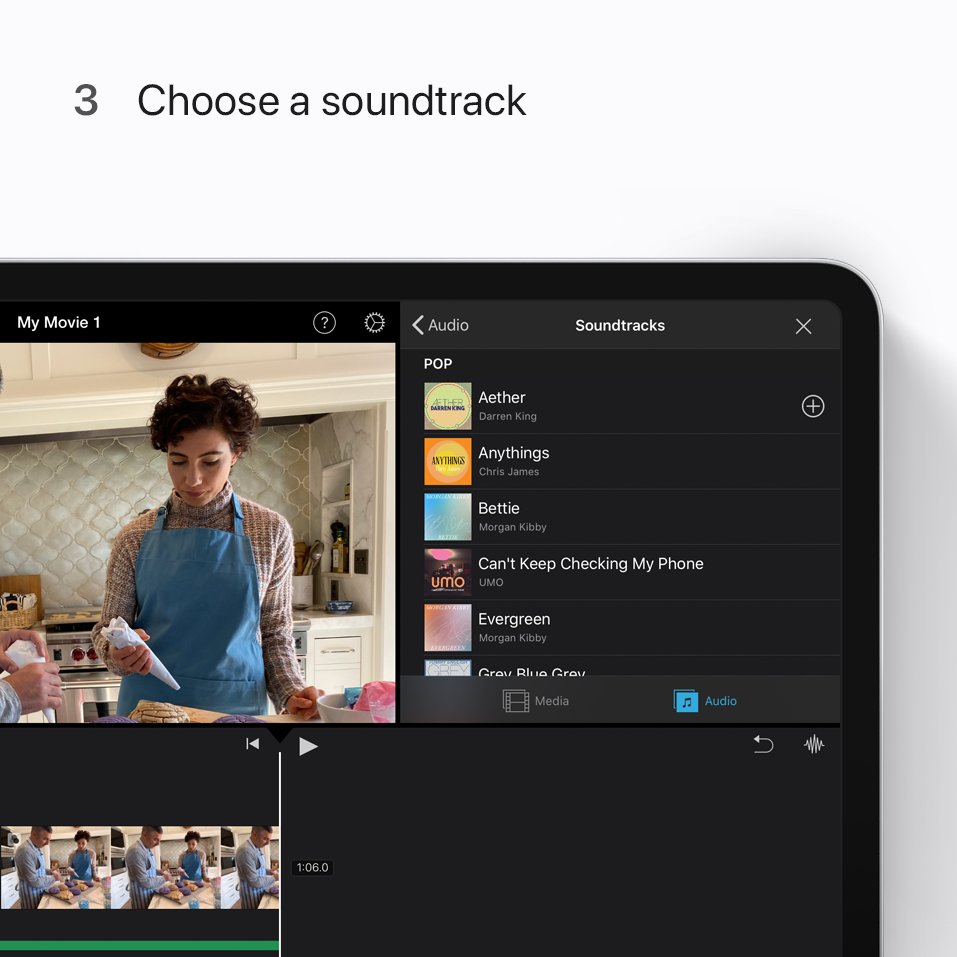Switch to the Audio tab

pyautogui.click(x=705, y=701)
